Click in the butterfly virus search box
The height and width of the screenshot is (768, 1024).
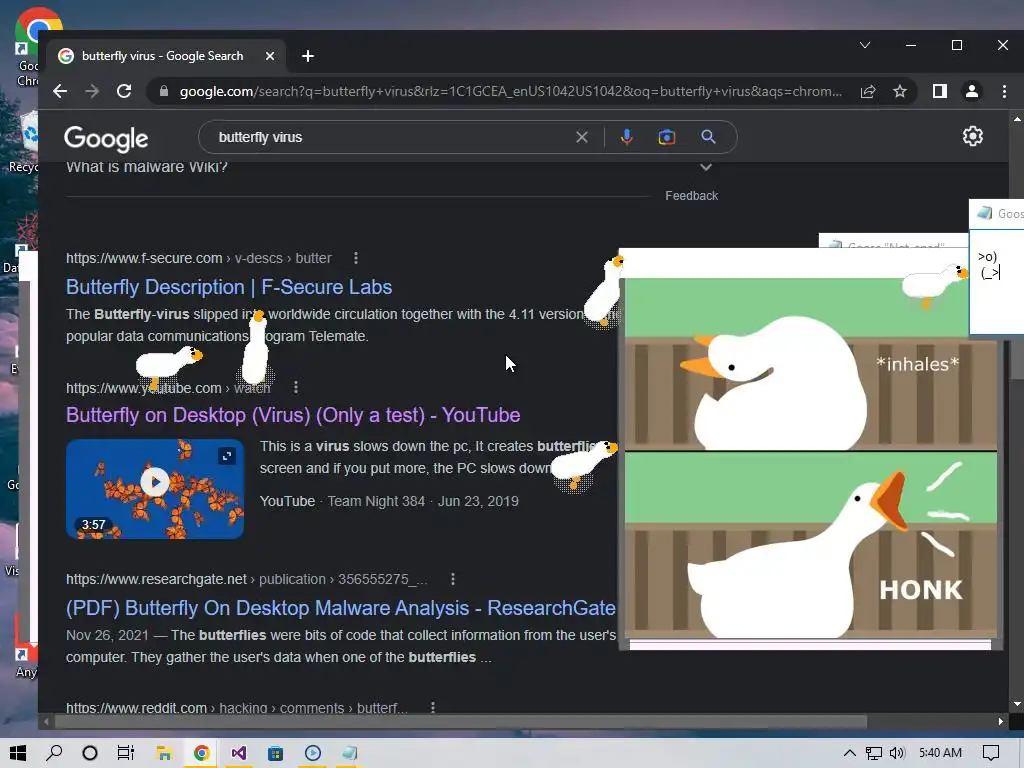coord(392,137)
